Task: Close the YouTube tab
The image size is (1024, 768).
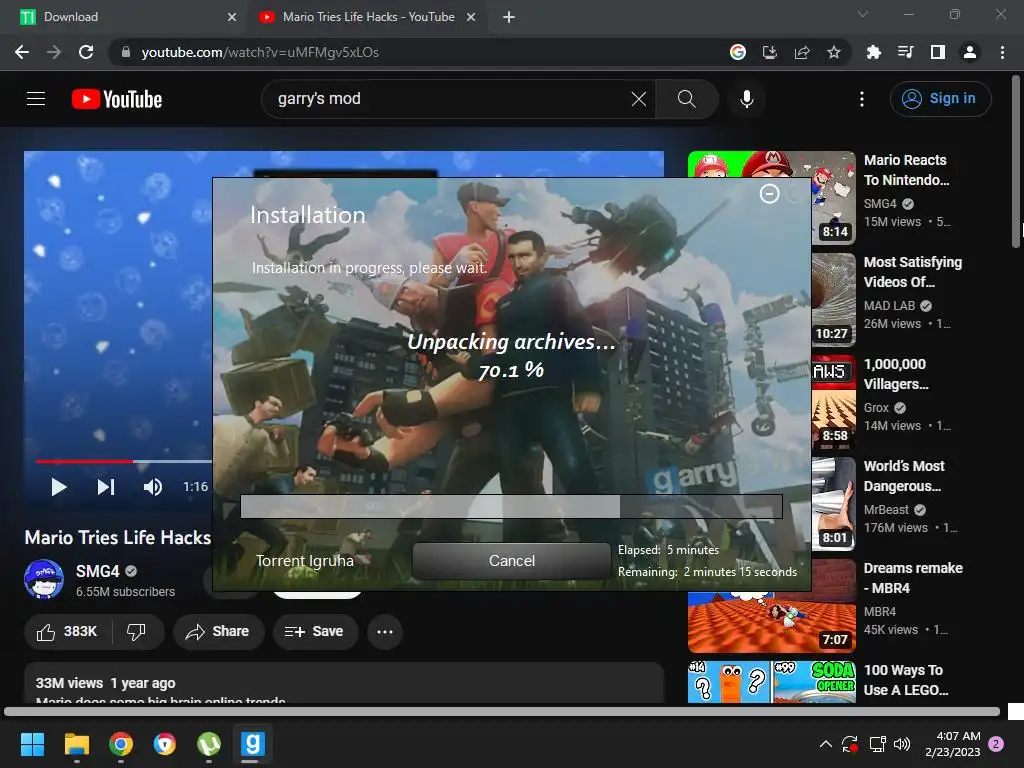Action: pos(471,17)
